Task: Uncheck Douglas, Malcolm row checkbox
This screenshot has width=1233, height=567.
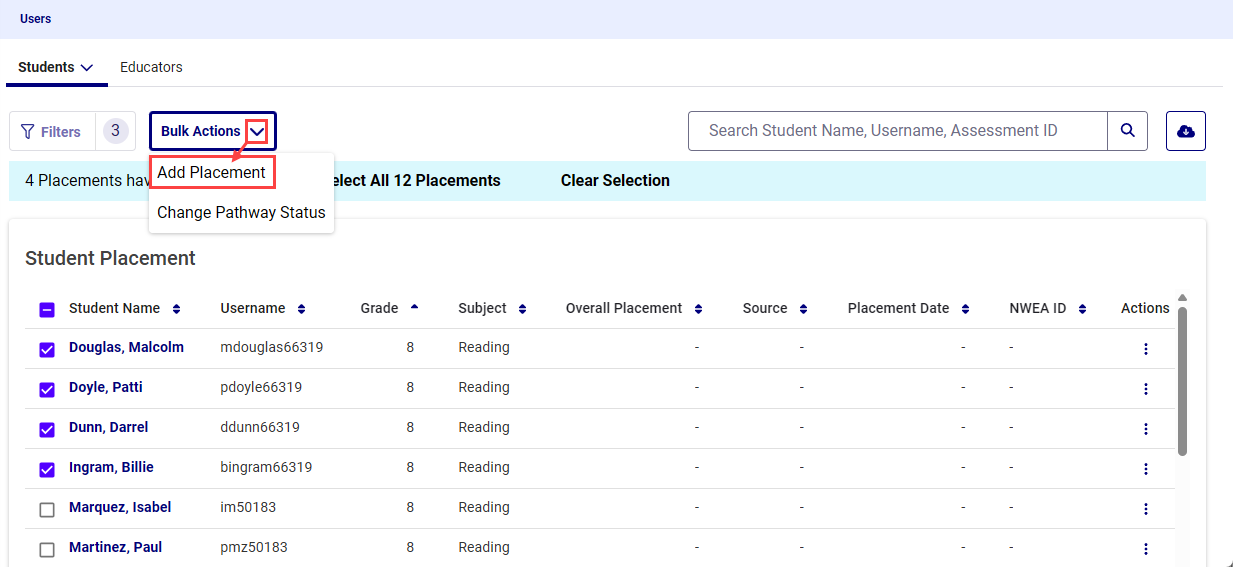Action: [x=47, y=350]
